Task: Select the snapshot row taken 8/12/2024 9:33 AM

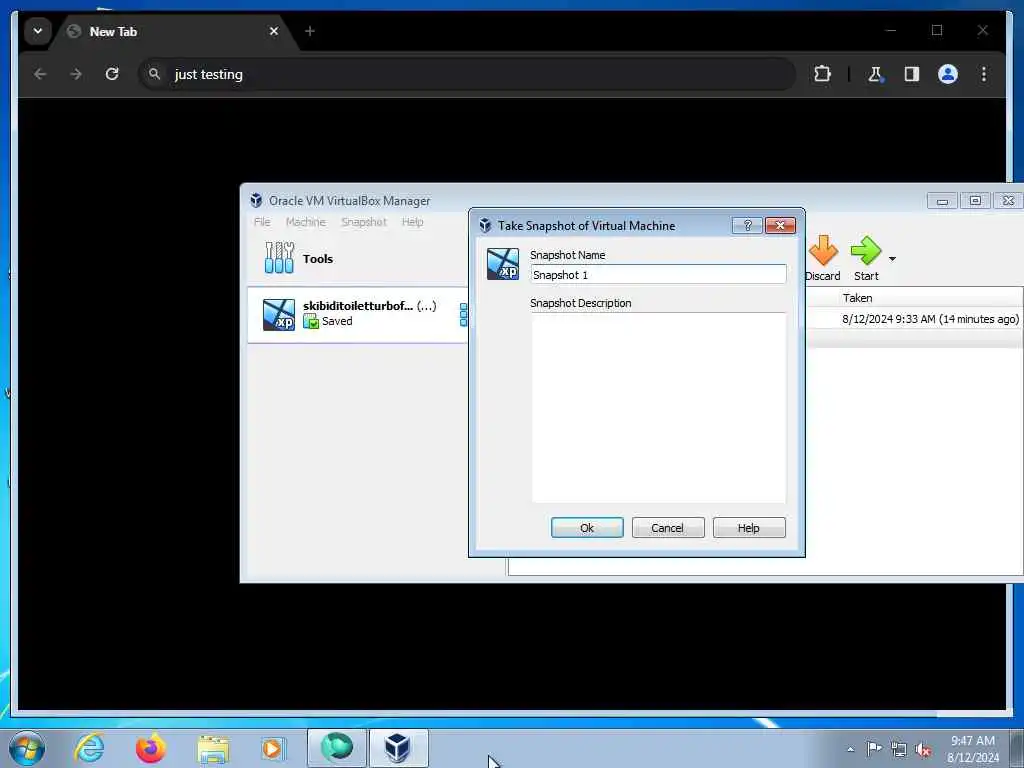Action: (x=915, y=319)
